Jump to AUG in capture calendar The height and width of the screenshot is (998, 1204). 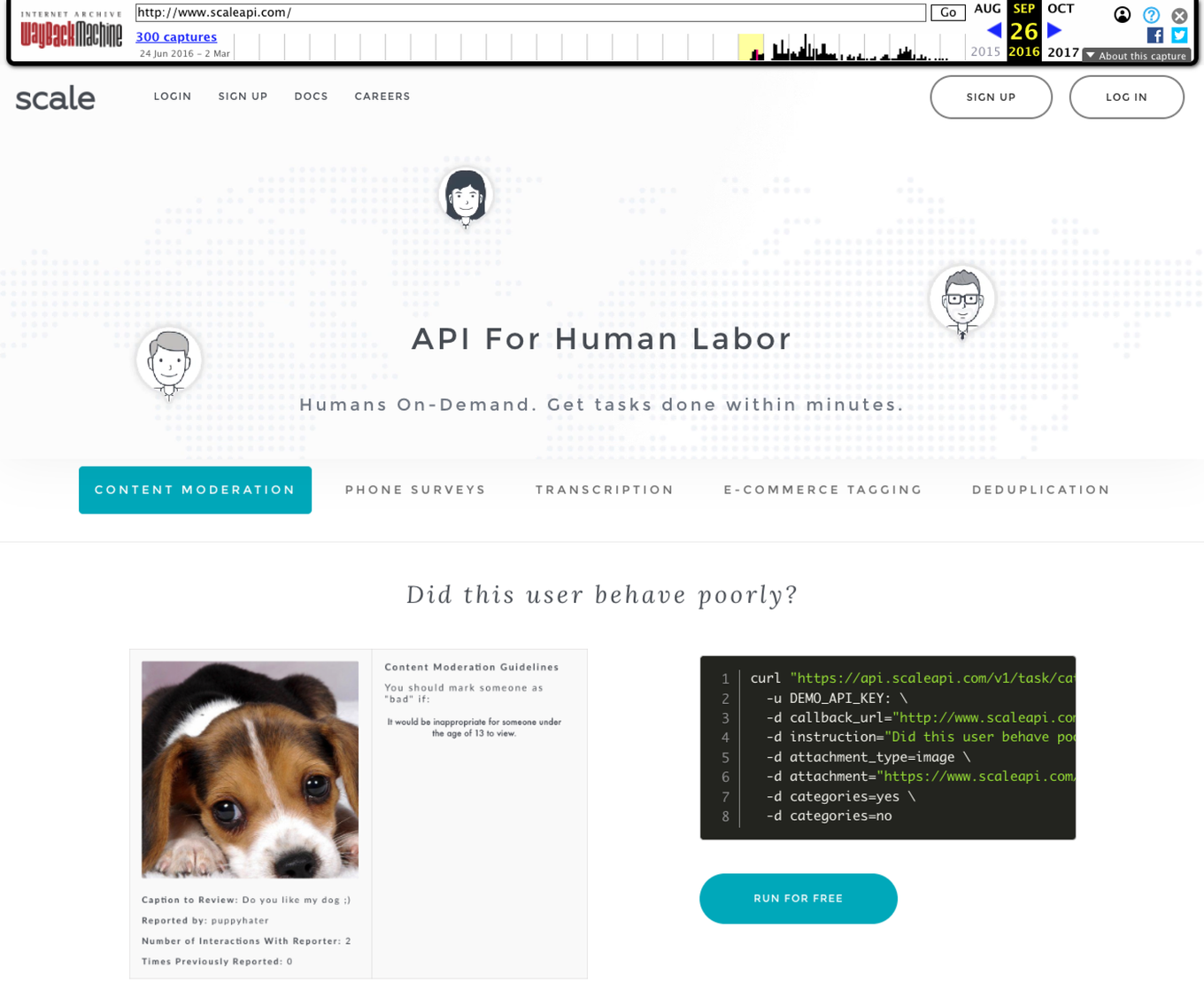pyautogui.click(x=987, y=9)
